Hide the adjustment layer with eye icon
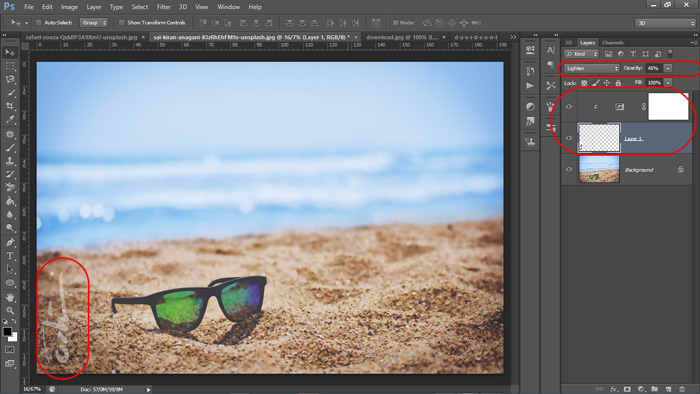This screenshot has width=700, height=394. pos(569,107)
